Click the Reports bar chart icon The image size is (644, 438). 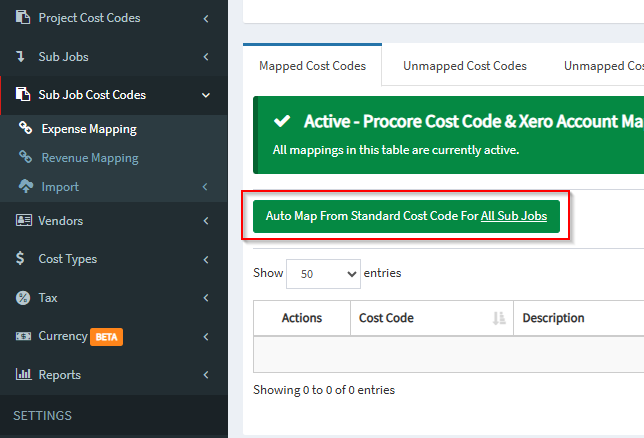click(23, 374)
